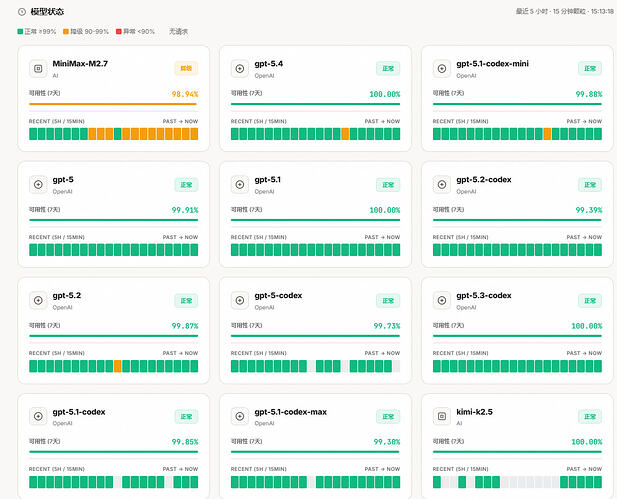Click the 99.85% availability value
This screenshot has height=499, width=617.
[185, 442]
